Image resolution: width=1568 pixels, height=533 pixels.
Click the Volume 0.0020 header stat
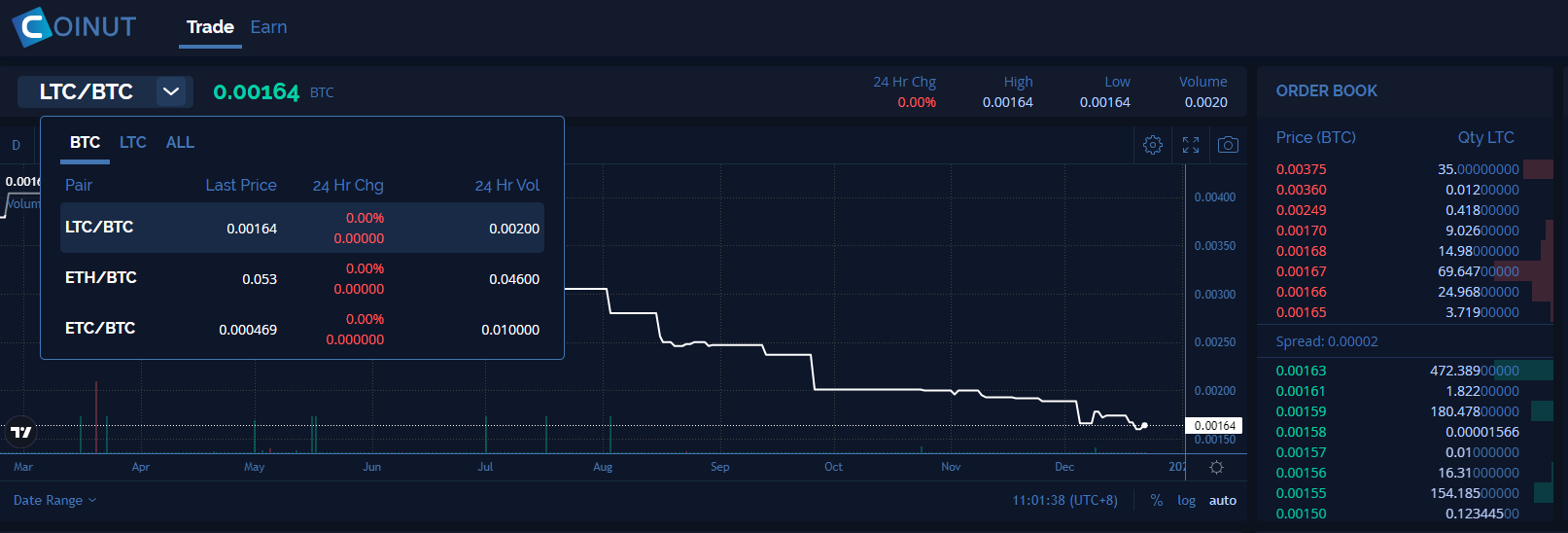pyautogui.click(x=1203, y=91)
